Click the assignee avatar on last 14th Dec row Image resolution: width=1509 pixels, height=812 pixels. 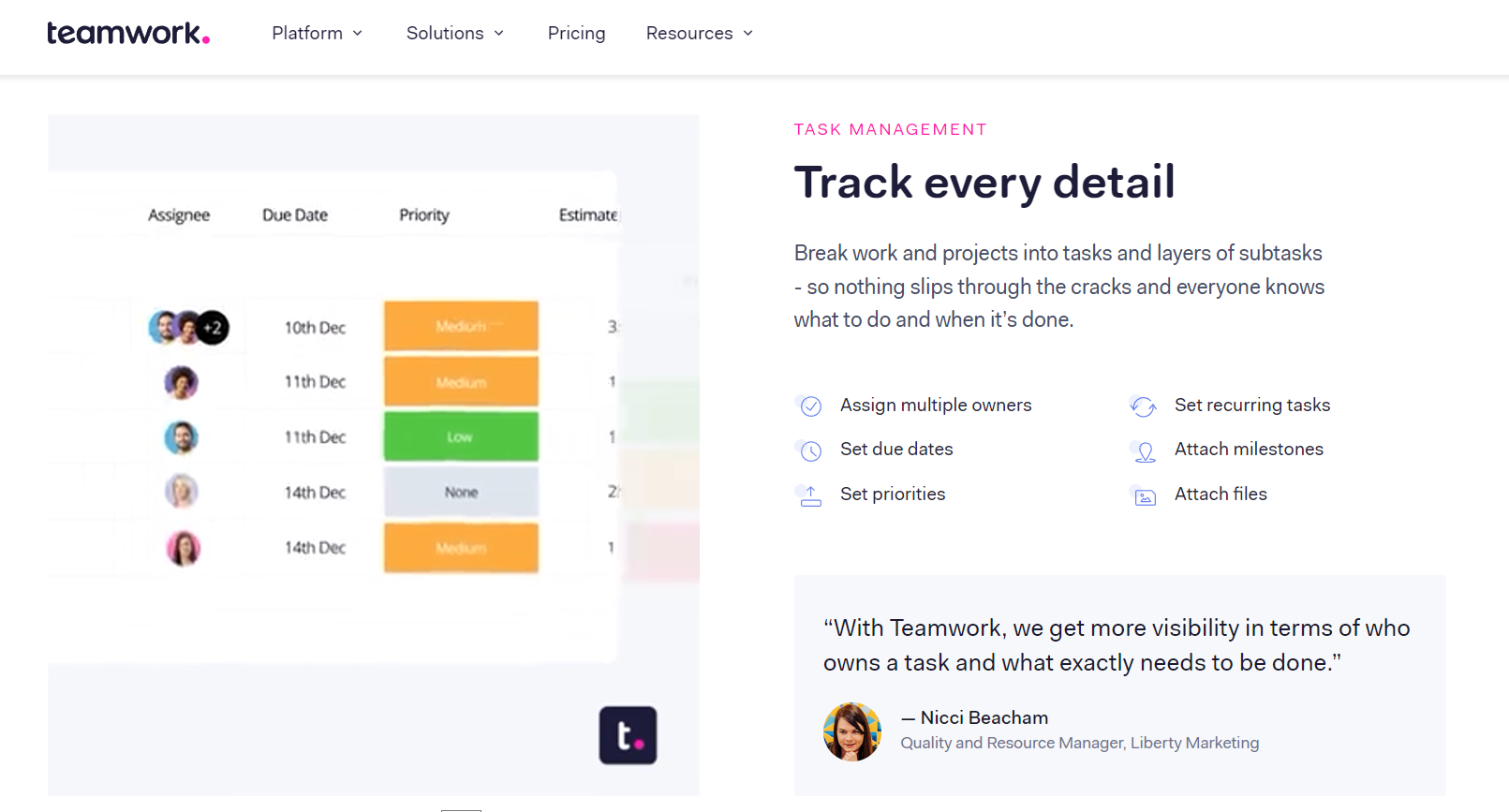[184, 548]
